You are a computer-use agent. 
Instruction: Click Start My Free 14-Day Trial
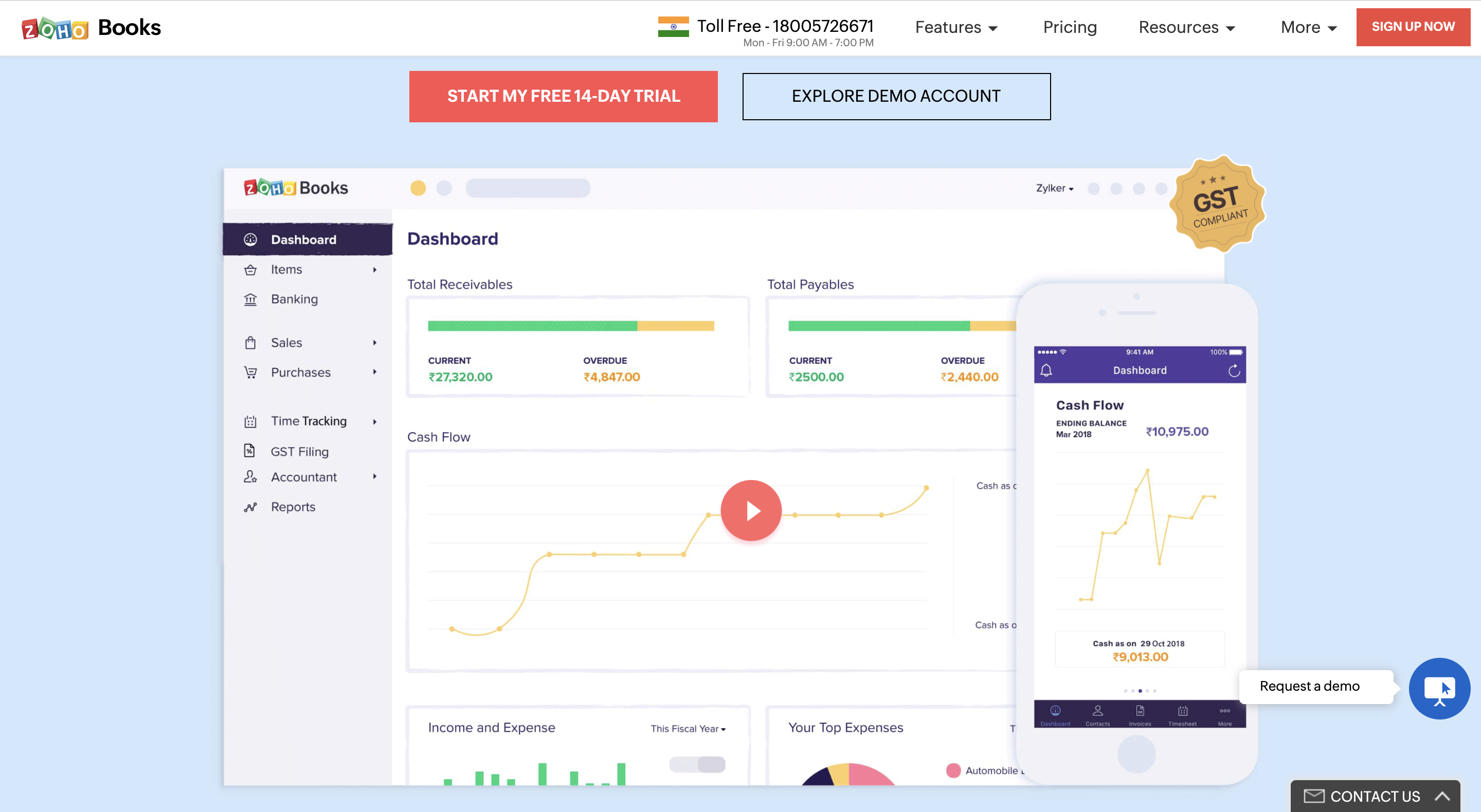pyautogui.click(x=564, y=96)
